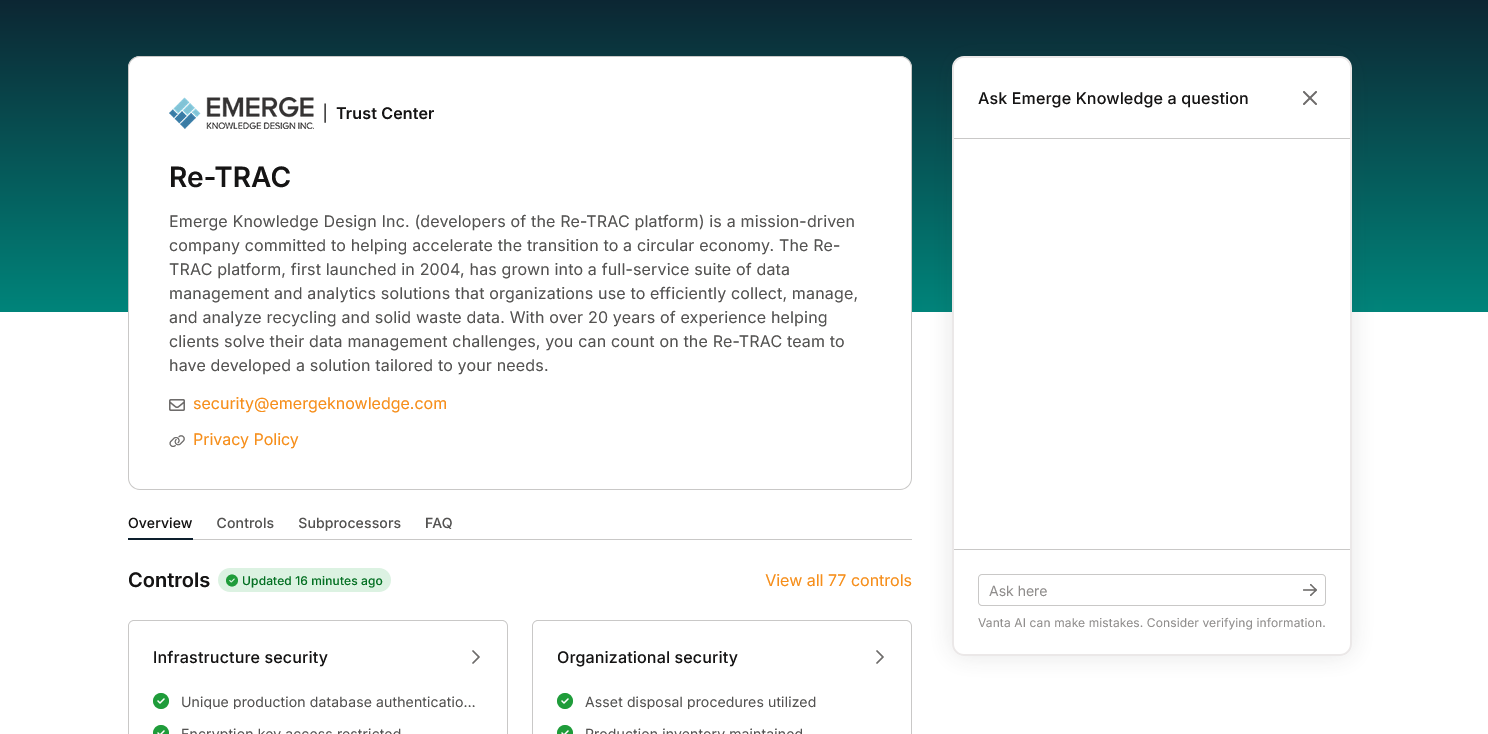Click check icon next to Asset disposal procedures utilized
This screenshot has width=1488, height=734.
click(x=565, y=701)
